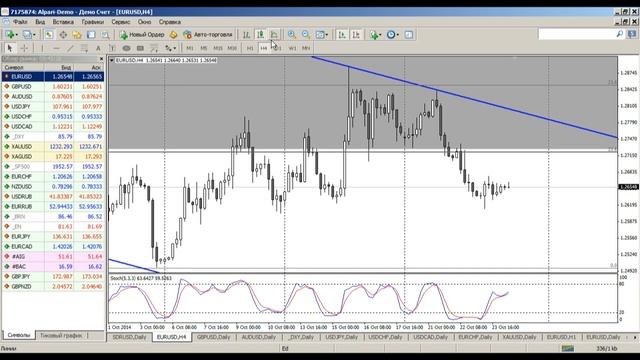The height and width of the screenshot is (360, 640).
Task: Click the Zoom In magnifier icon
Action: click(291, 35)
